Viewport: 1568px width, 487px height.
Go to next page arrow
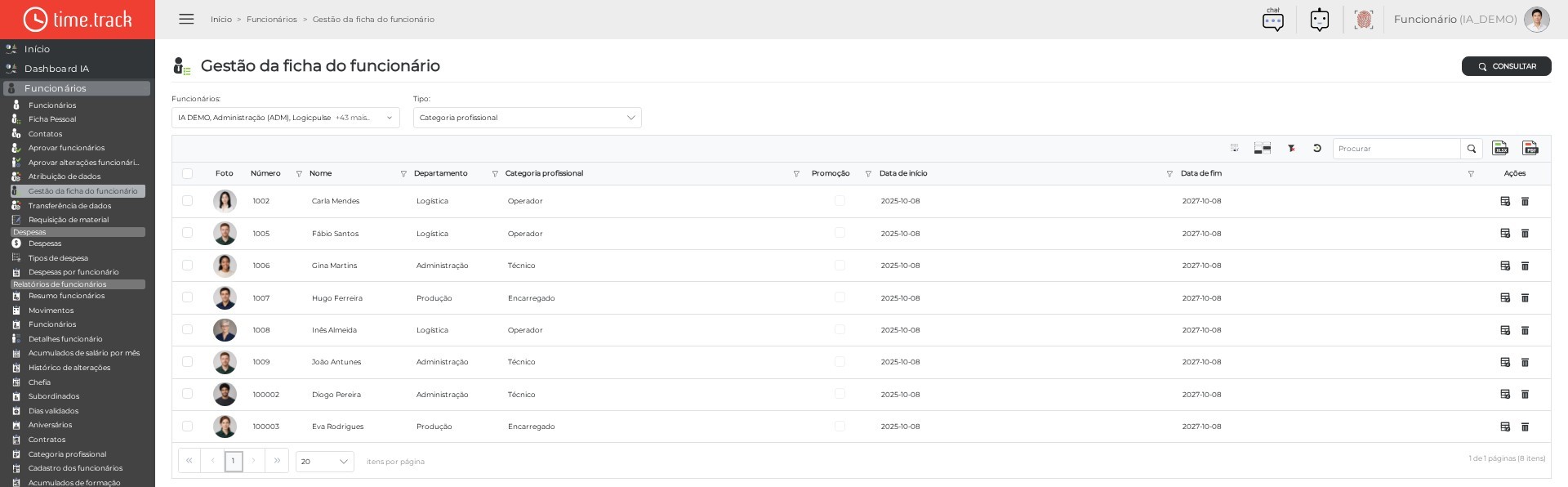[254, 461]
